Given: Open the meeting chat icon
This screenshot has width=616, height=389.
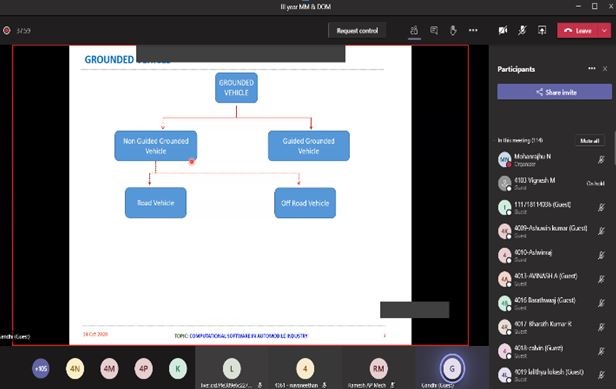Looking at the screenshot, I should tap(434, 30).
